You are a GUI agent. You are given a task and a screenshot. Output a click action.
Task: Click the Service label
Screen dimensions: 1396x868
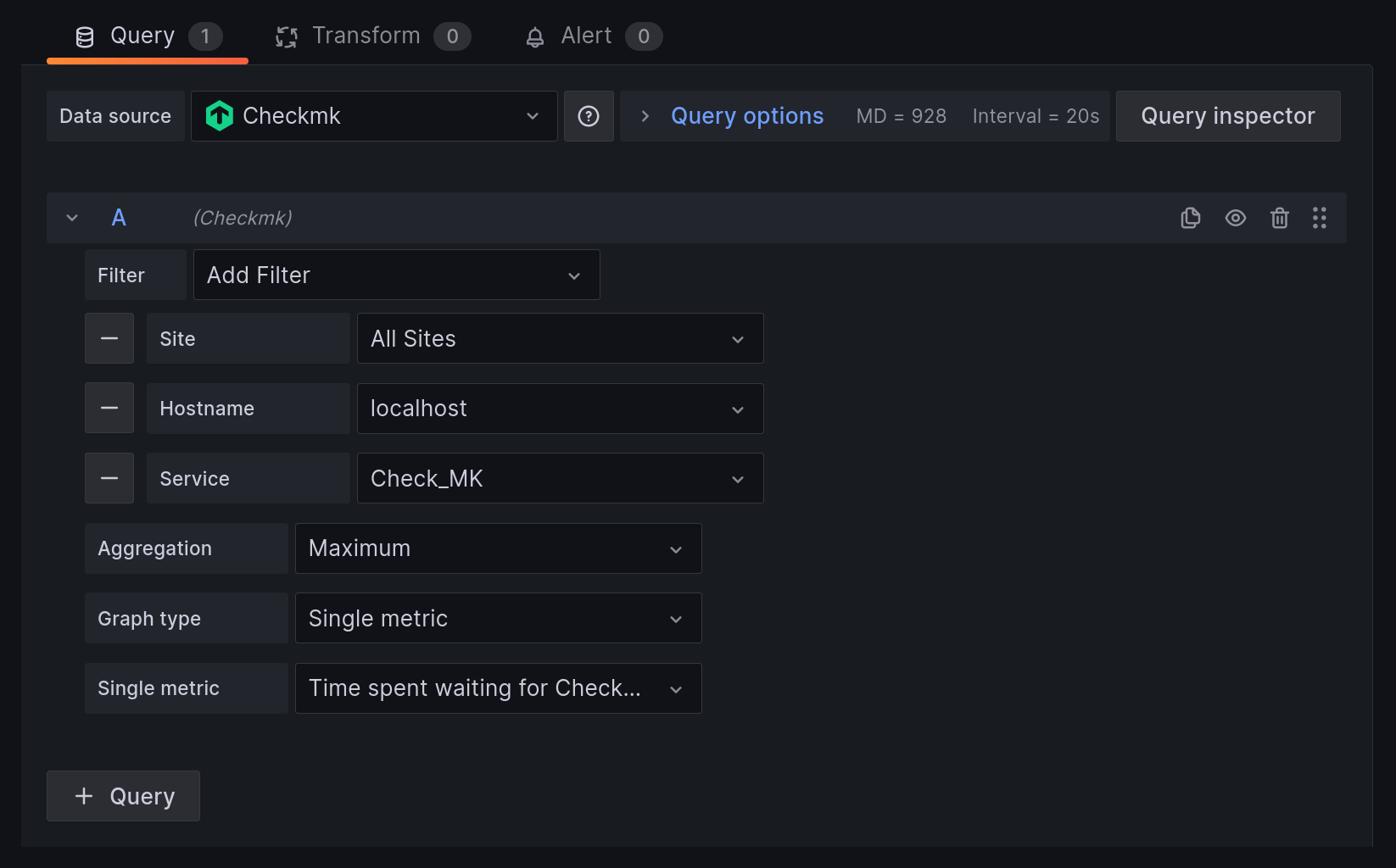point(248,478)
